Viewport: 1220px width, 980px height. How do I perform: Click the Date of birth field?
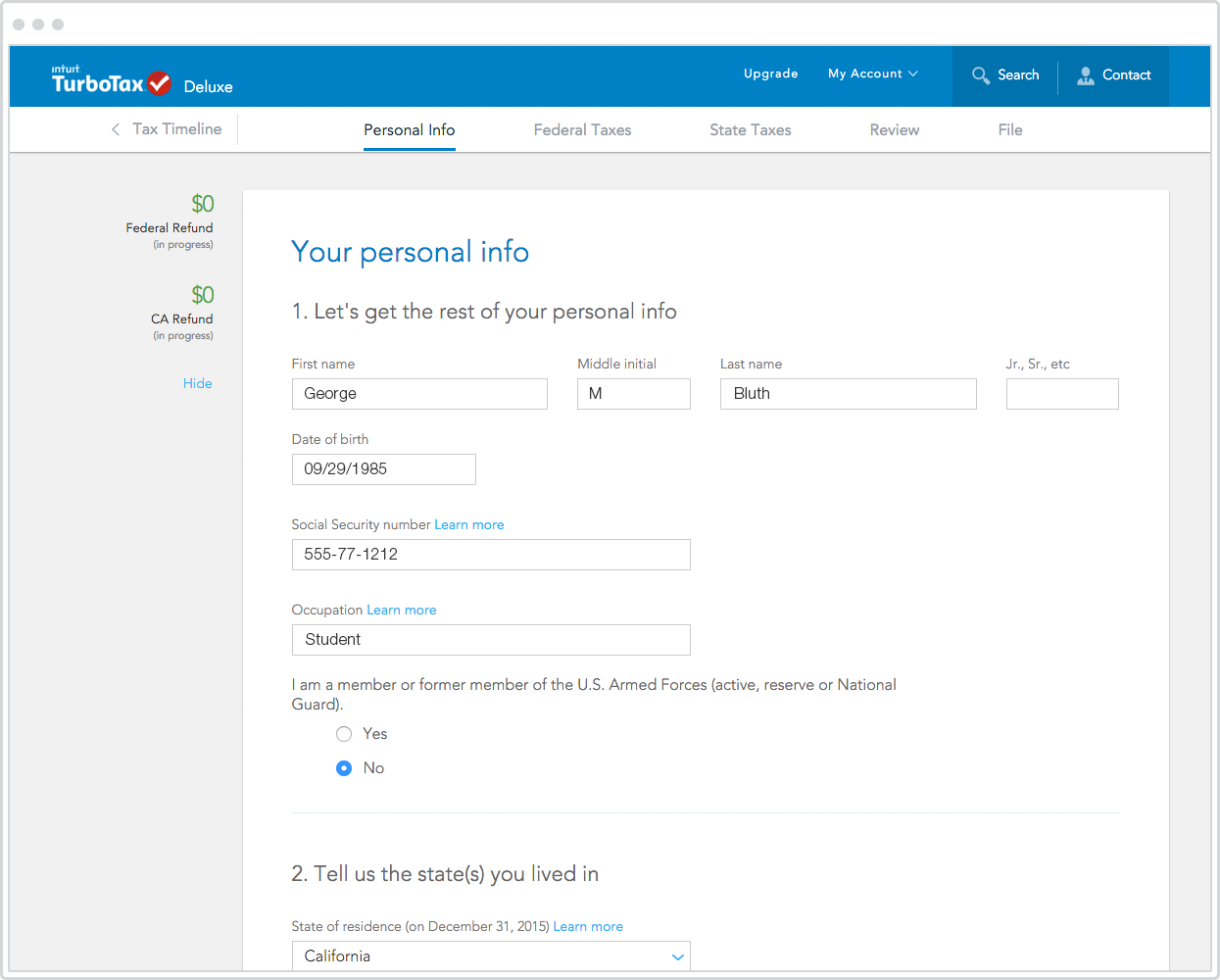(x=384, y=469)
